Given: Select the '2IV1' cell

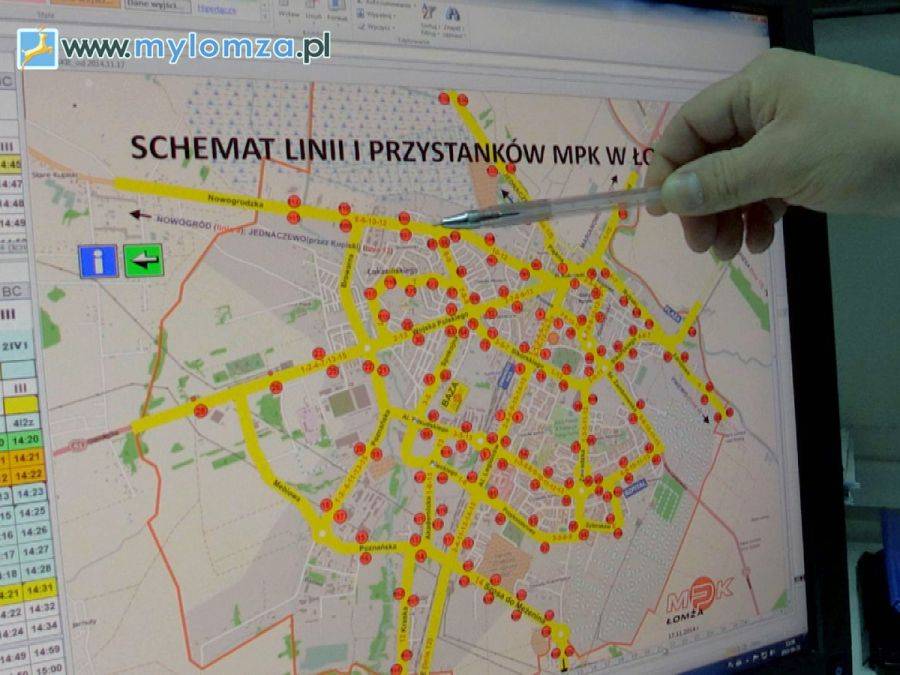Looking at the screenshot, I should (x=14, y=346).
